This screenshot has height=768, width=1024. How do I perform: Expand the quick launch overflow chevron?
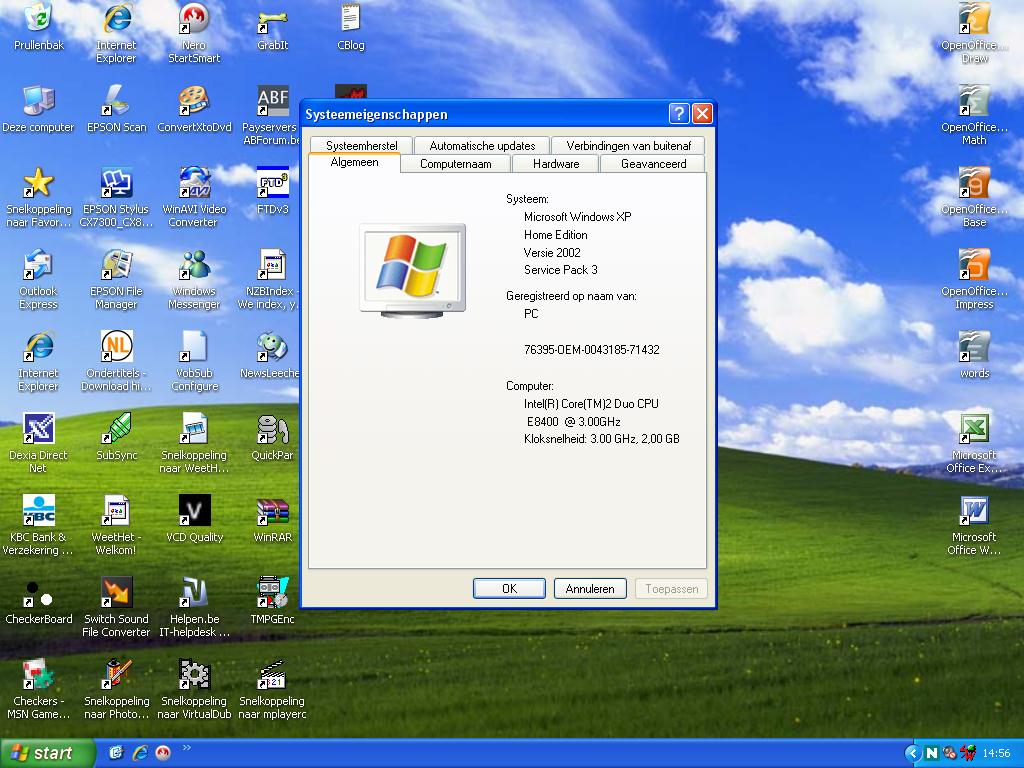186,748
